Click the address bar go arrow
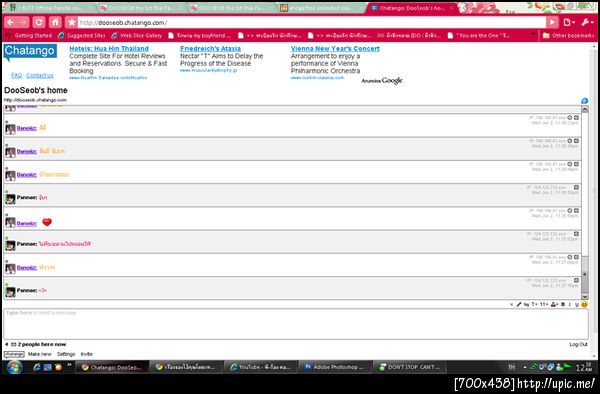Viewport: 600px width, 394px height. pyautogui.click(x=552, y=23)
